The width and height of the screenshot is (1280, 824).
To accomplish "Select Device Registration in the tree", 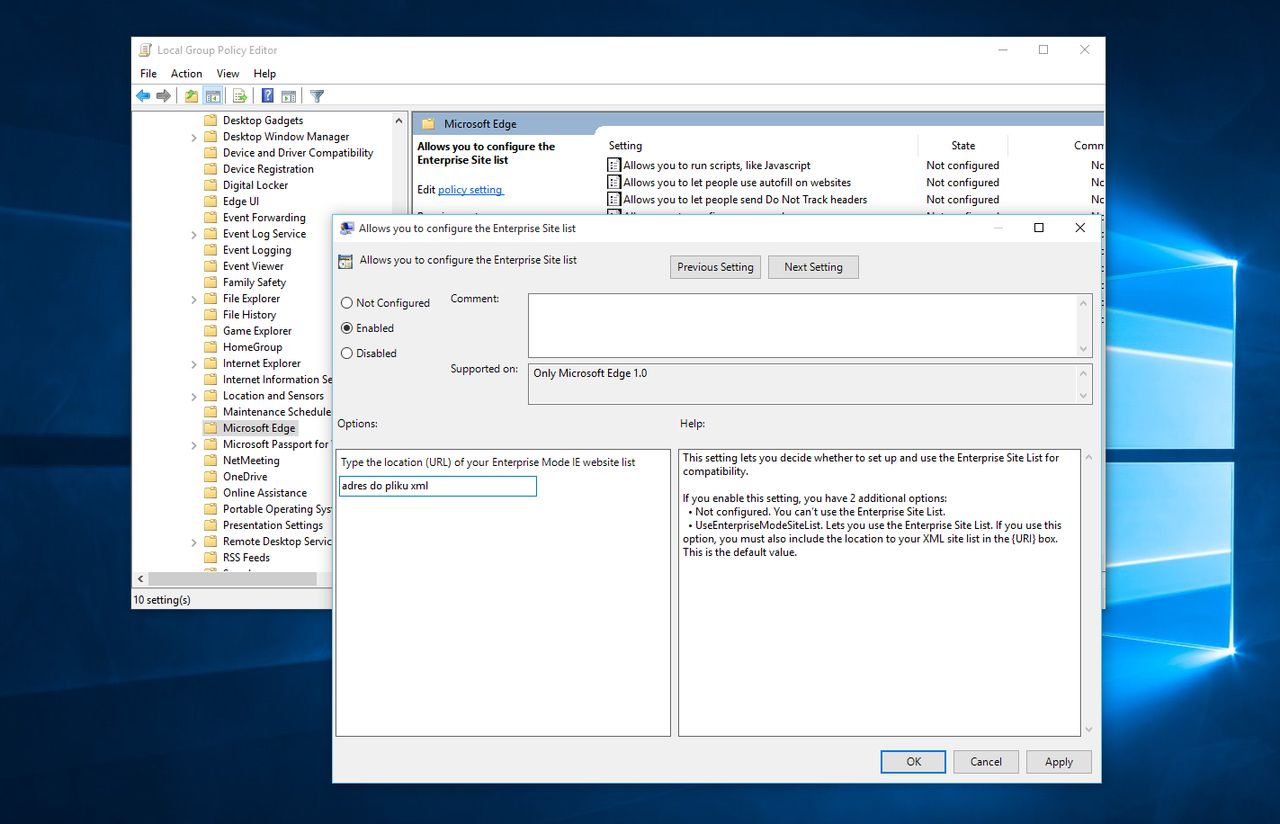I will tap(268, 169).
